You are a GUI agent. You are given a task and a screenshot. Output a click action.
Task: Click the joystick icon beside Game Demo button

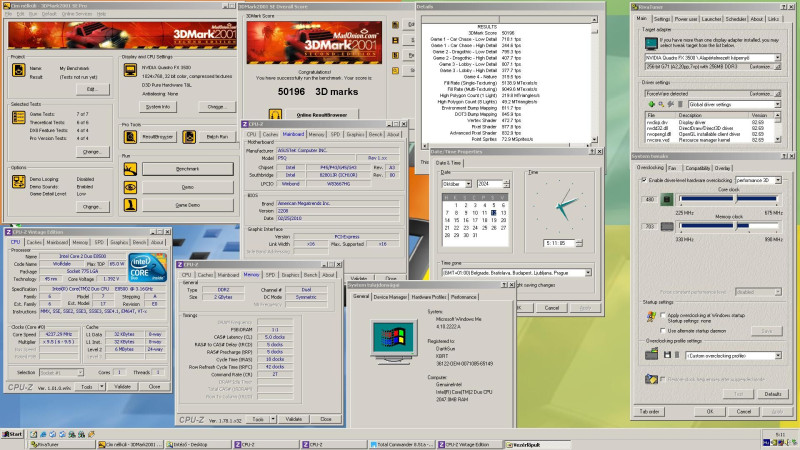click(130, 205)
